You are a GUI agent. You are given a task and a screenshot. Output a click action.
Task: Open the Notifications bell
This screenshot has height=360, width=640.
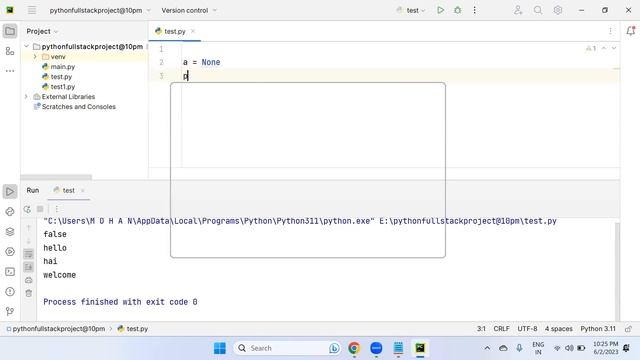pos(630,31)
